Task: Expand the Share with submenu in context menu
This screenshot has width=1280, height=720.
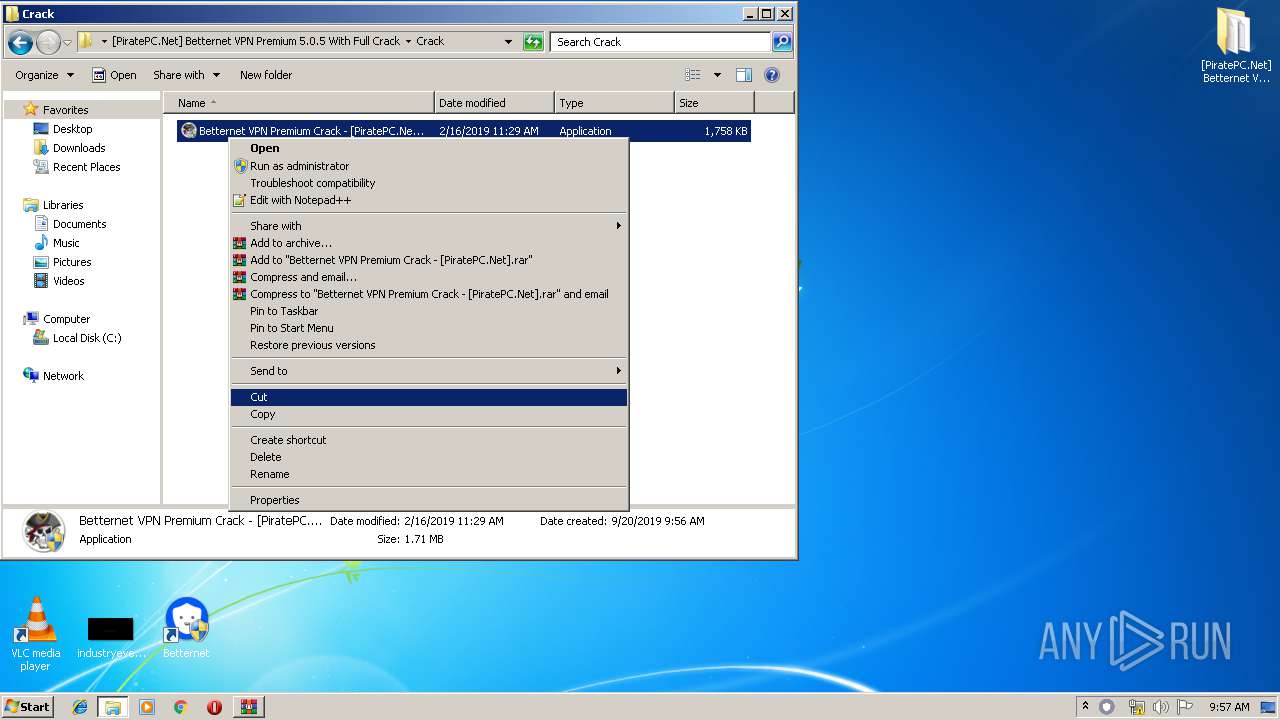Action: coord(429,226)
